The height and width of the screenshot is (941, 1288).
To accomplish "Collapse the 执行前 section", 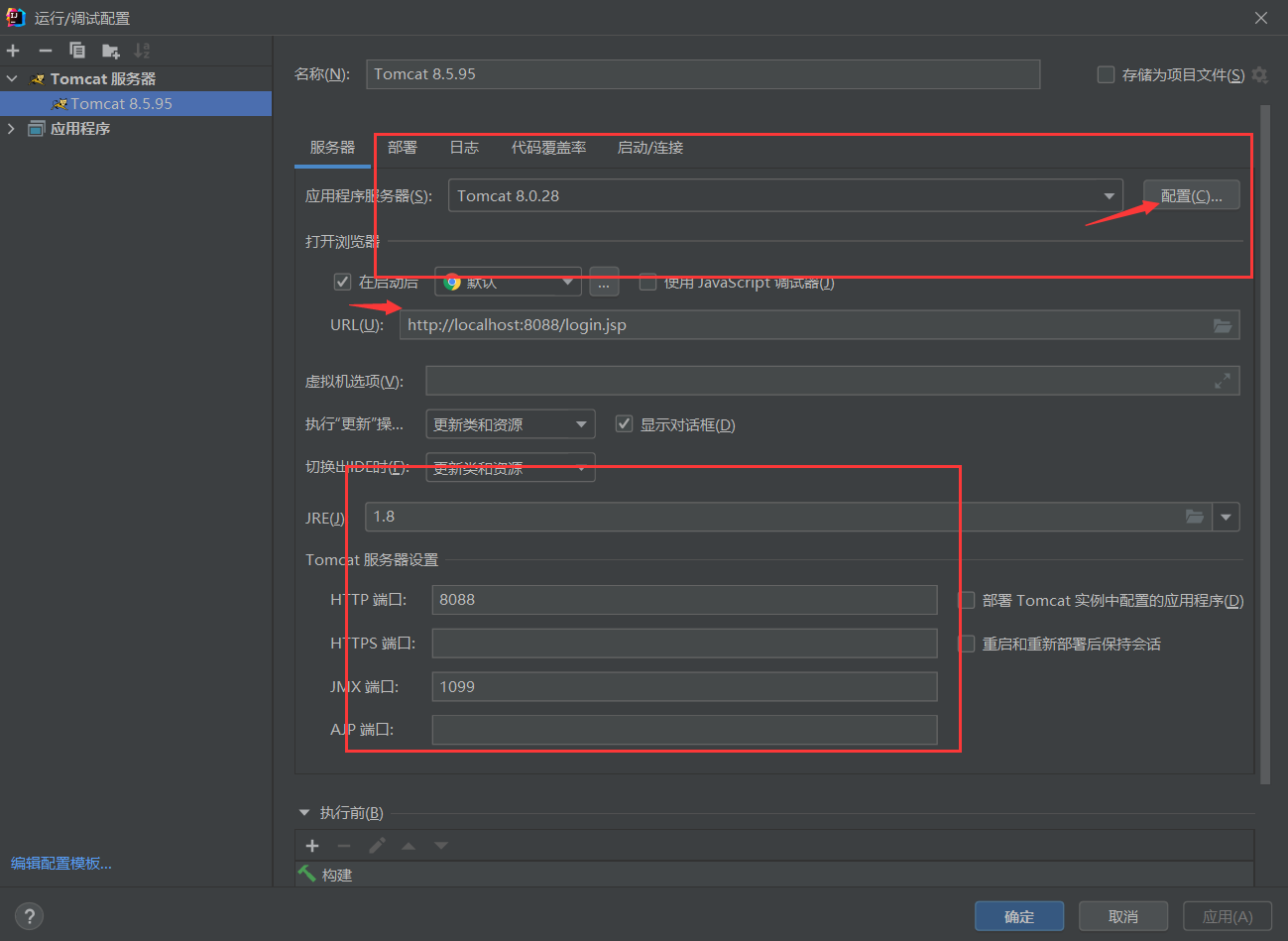I will pos(304,813).
